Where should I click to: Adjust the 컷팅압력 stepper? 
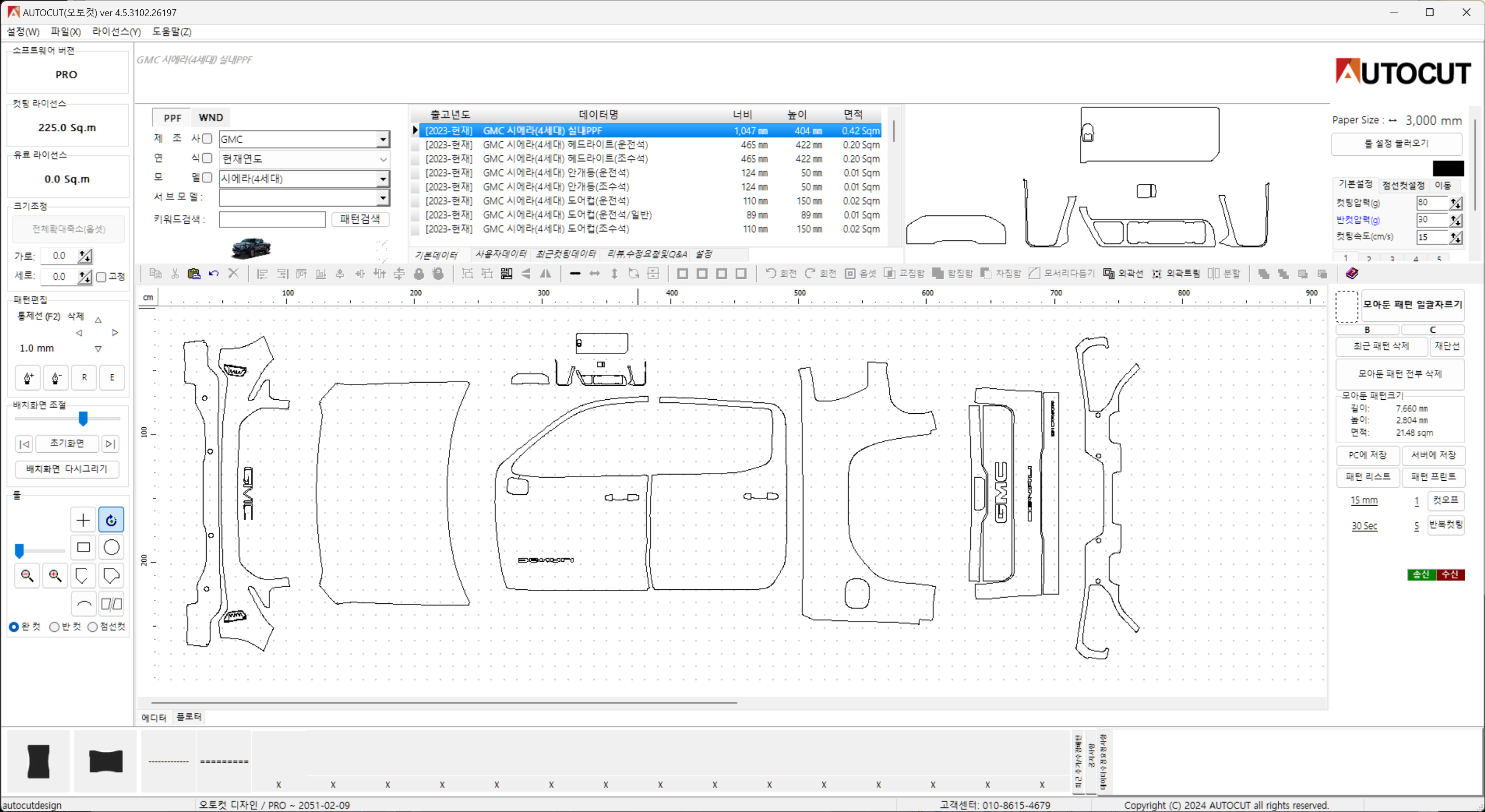tap(1455, 203)
